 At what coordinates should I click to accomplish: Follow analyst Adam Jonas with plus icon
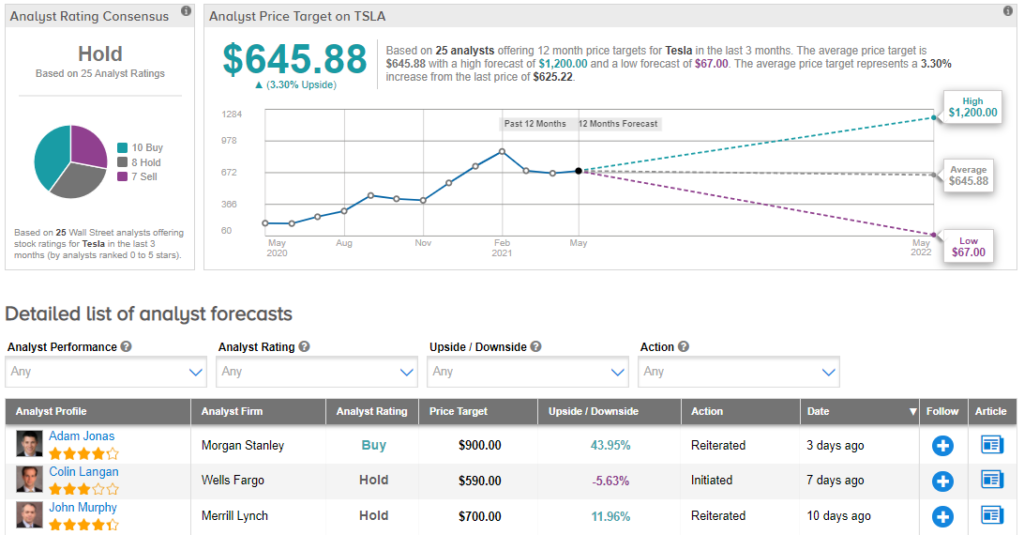942,446
